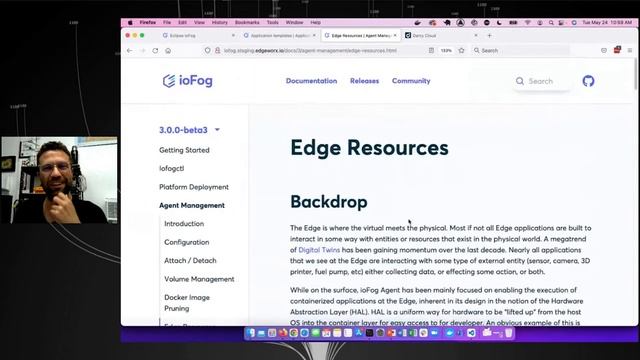
Task: Go back with the browser back arrow
Action: click(x=129, y=51)
